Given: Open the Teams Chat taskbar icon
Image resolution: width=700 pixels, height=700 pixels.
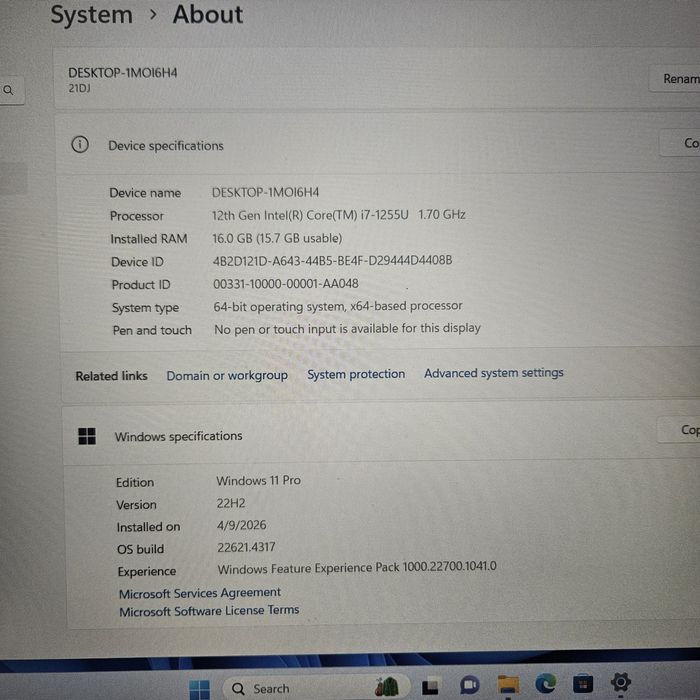Looking at the screenshot, I should click(469, 685).
